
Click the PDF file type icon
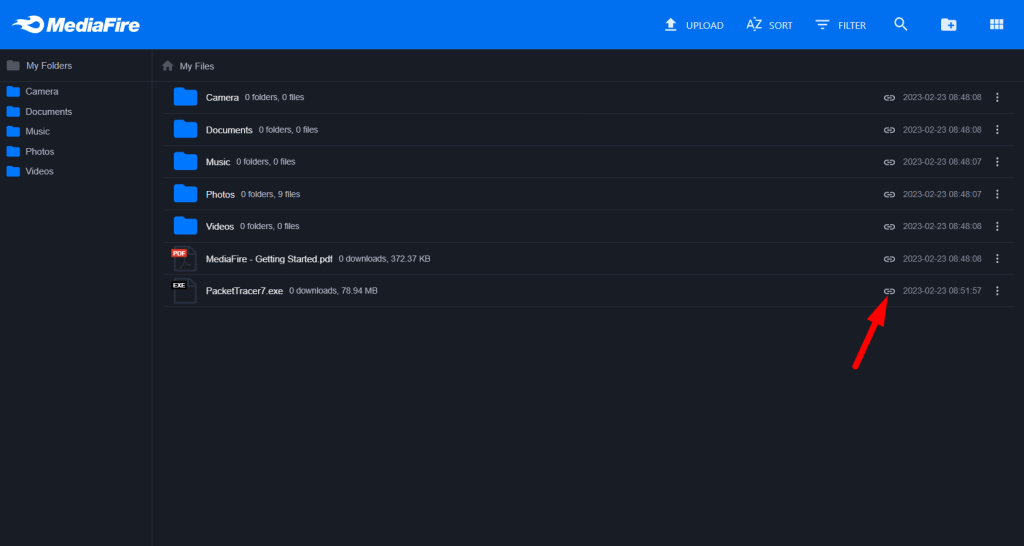point(184,259)
